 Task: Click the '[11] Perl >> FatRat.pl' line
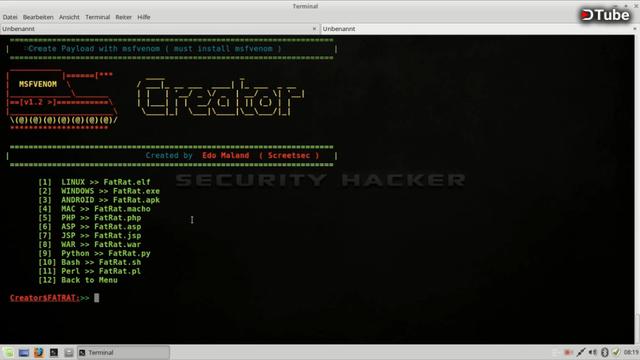click(x=89, y=271)
